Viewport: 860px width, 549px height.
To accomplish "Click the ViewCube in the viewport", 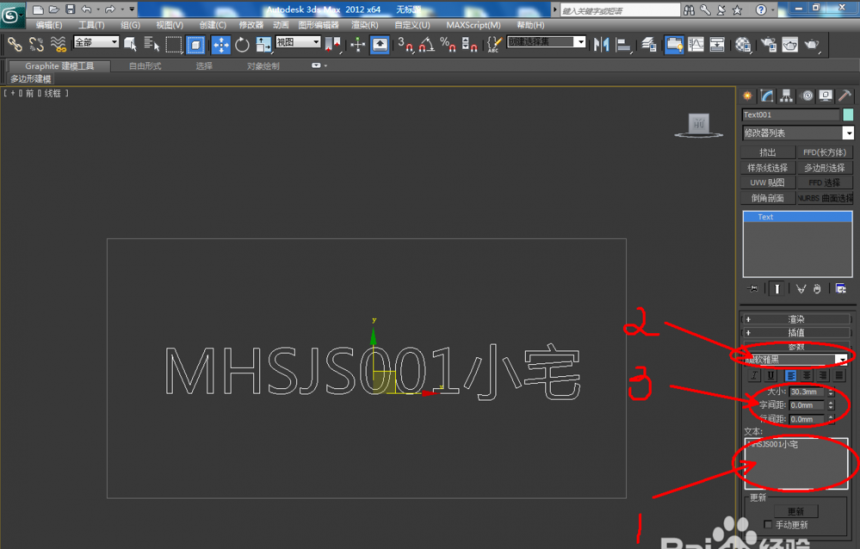I will pyautogui.click(x=698, y=126).
